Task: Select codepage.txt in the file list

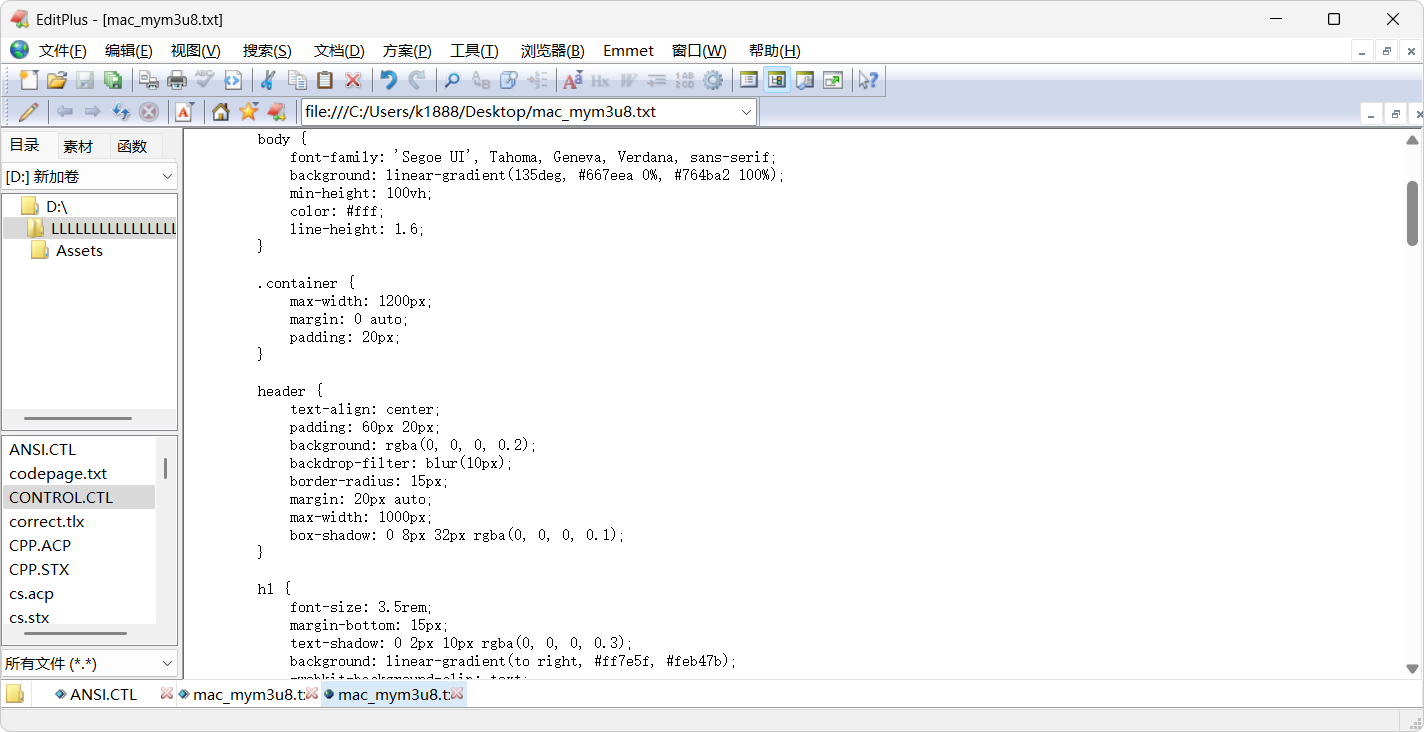Action: [58, 473]
